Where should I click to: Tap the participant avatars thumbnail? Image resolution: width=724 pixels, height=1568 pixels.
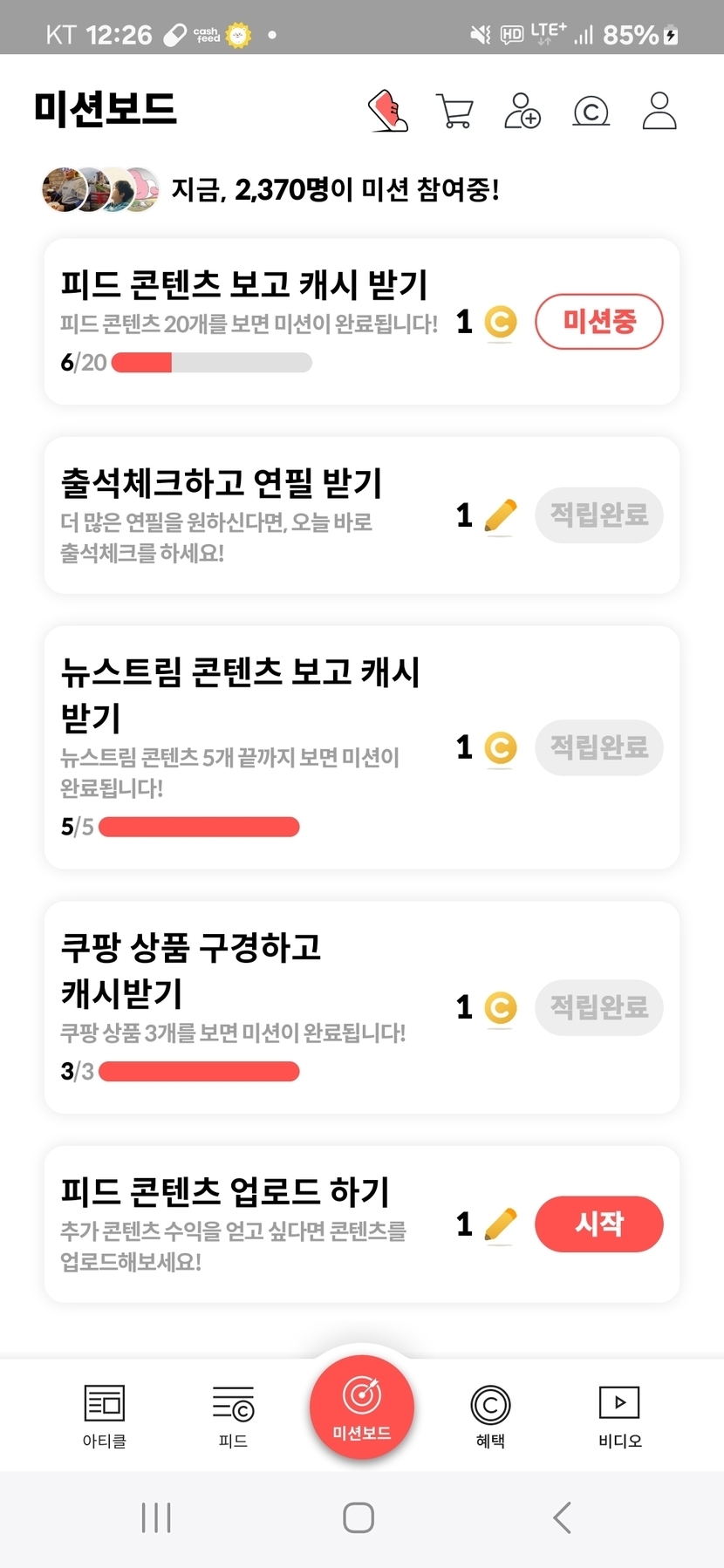[101, 189]
